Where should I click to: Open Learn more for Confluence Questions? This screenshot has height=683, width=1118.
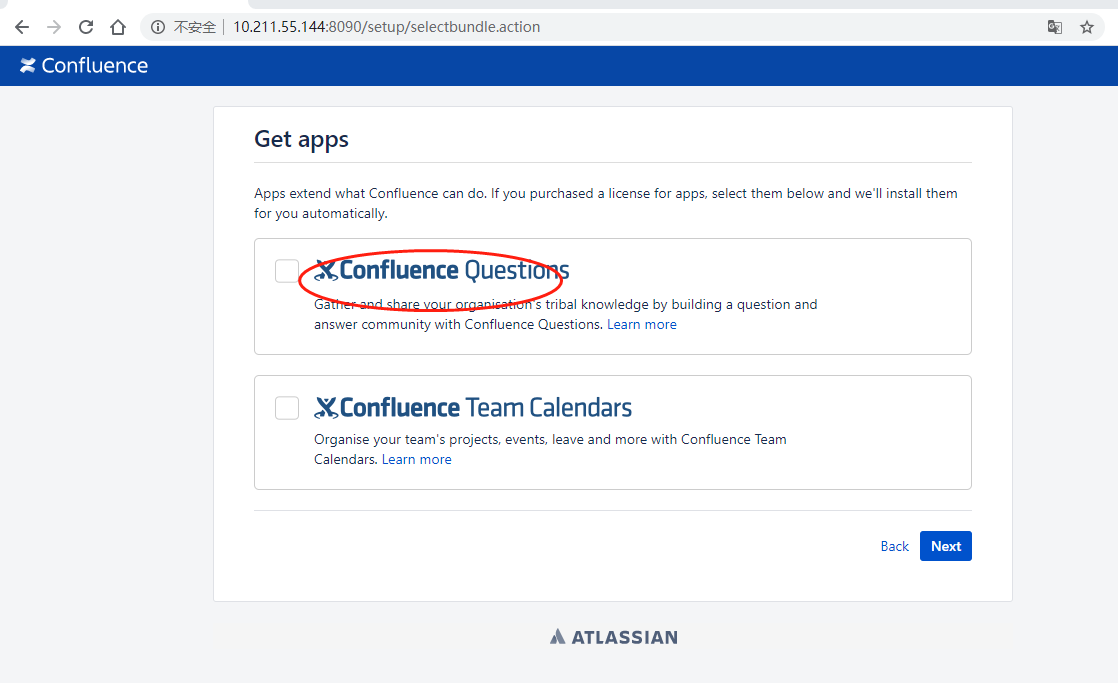click(642, 324)
